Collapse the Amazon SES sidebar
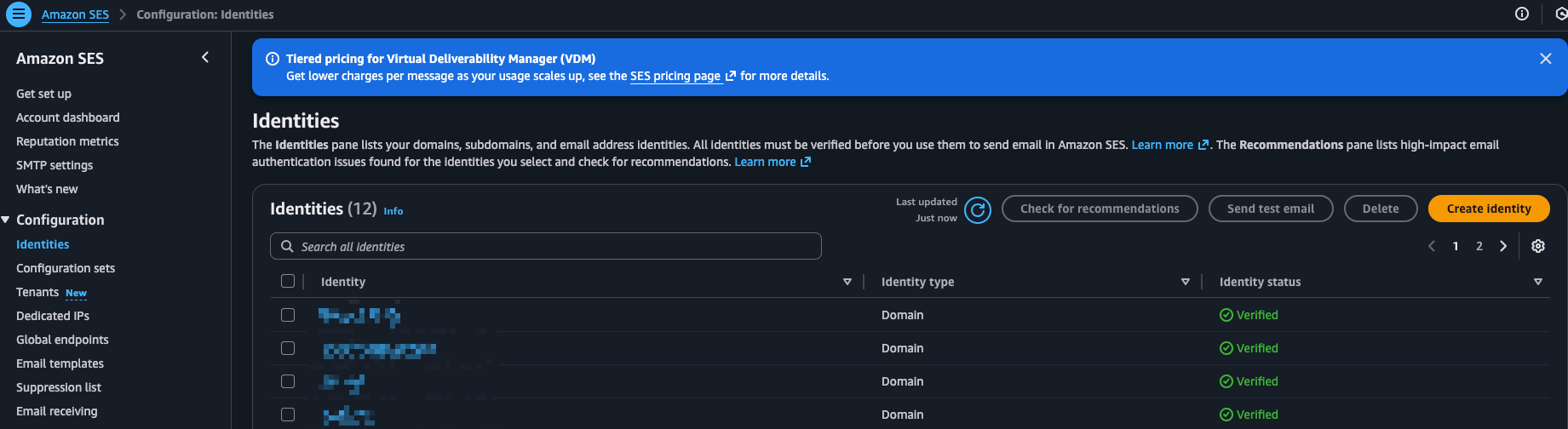This screenshot has width=1568, height=429. tap(205, 57)
